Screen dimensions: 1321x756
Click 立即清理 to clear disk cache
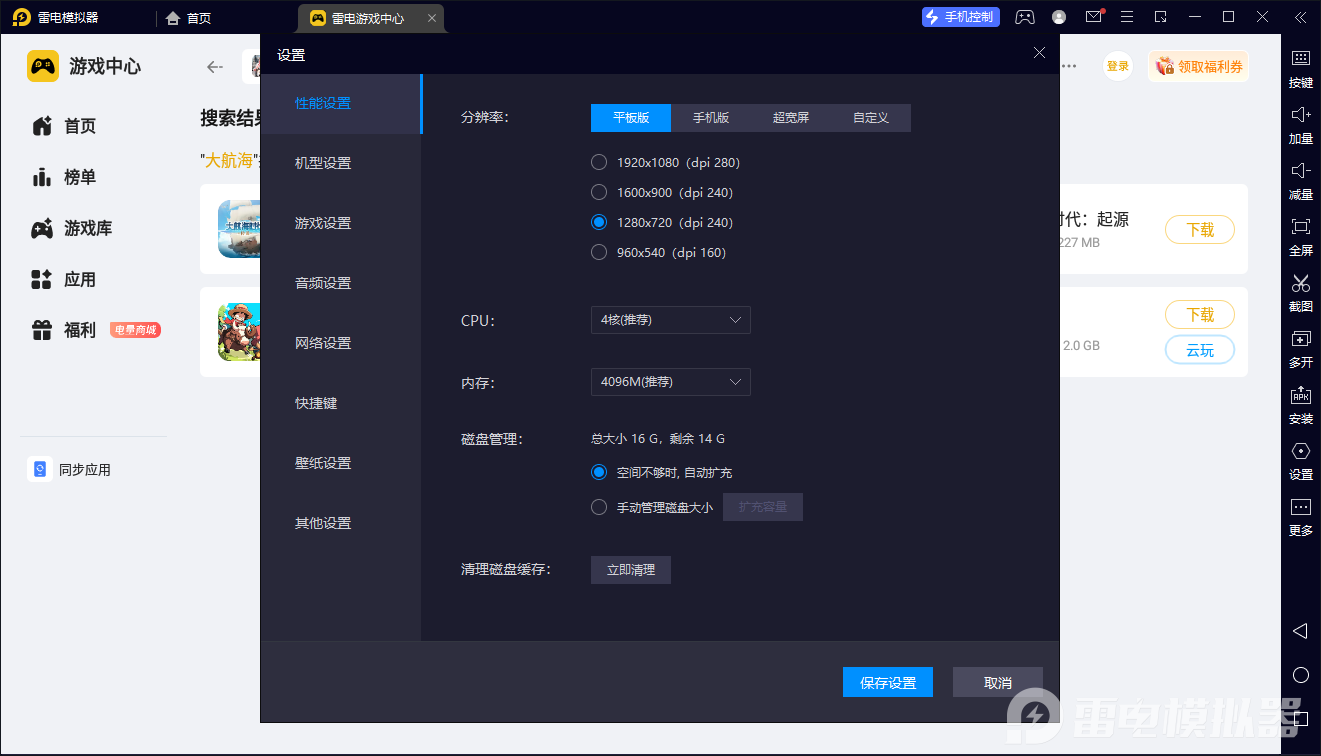(x=630, y=570)
